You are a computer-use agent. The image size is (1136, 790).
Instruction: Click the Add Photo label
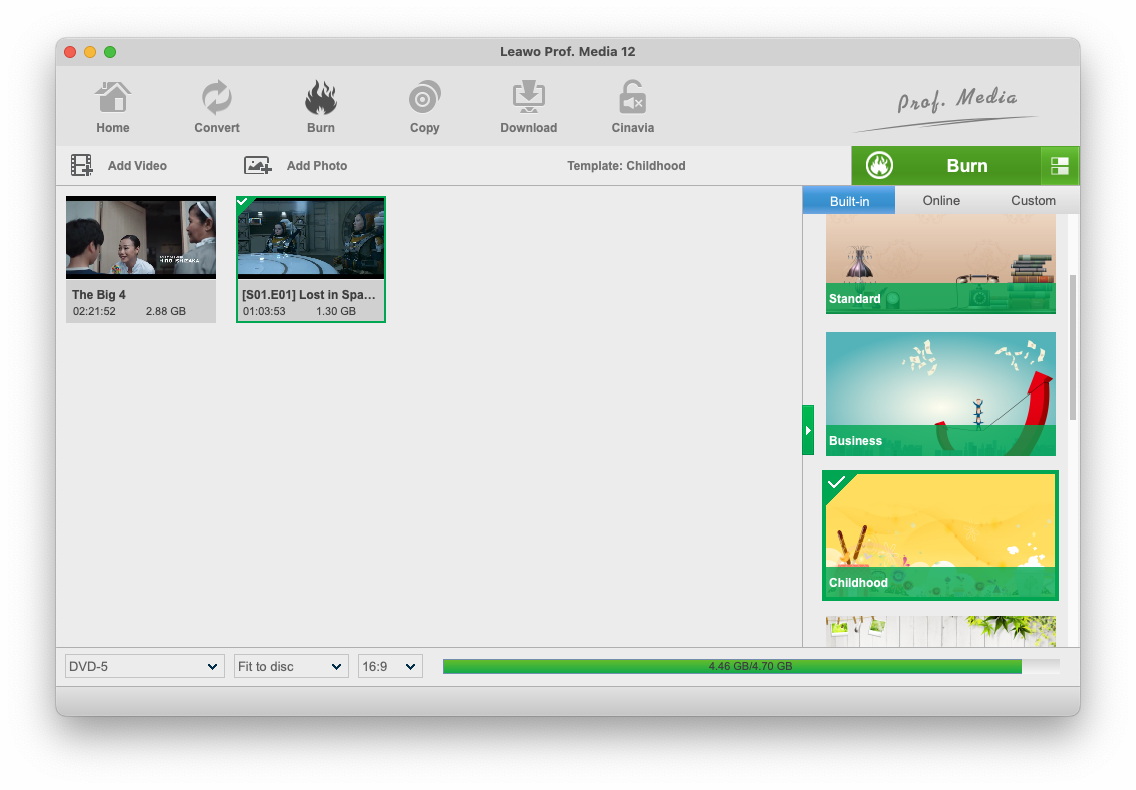pyautogui.click(x=317, y=165)
